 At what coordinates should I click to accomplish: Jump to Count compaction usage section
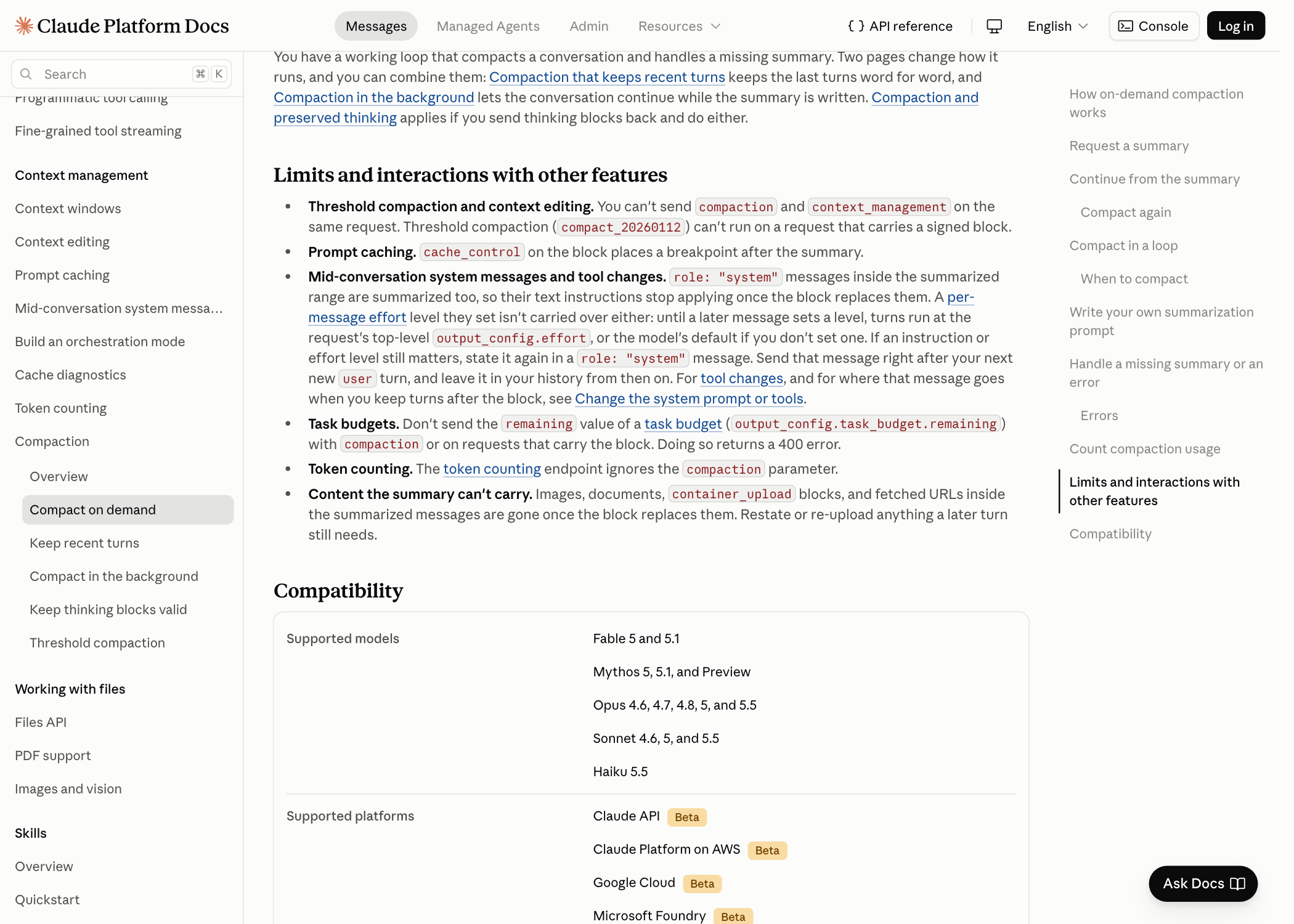coord(1145,448)
